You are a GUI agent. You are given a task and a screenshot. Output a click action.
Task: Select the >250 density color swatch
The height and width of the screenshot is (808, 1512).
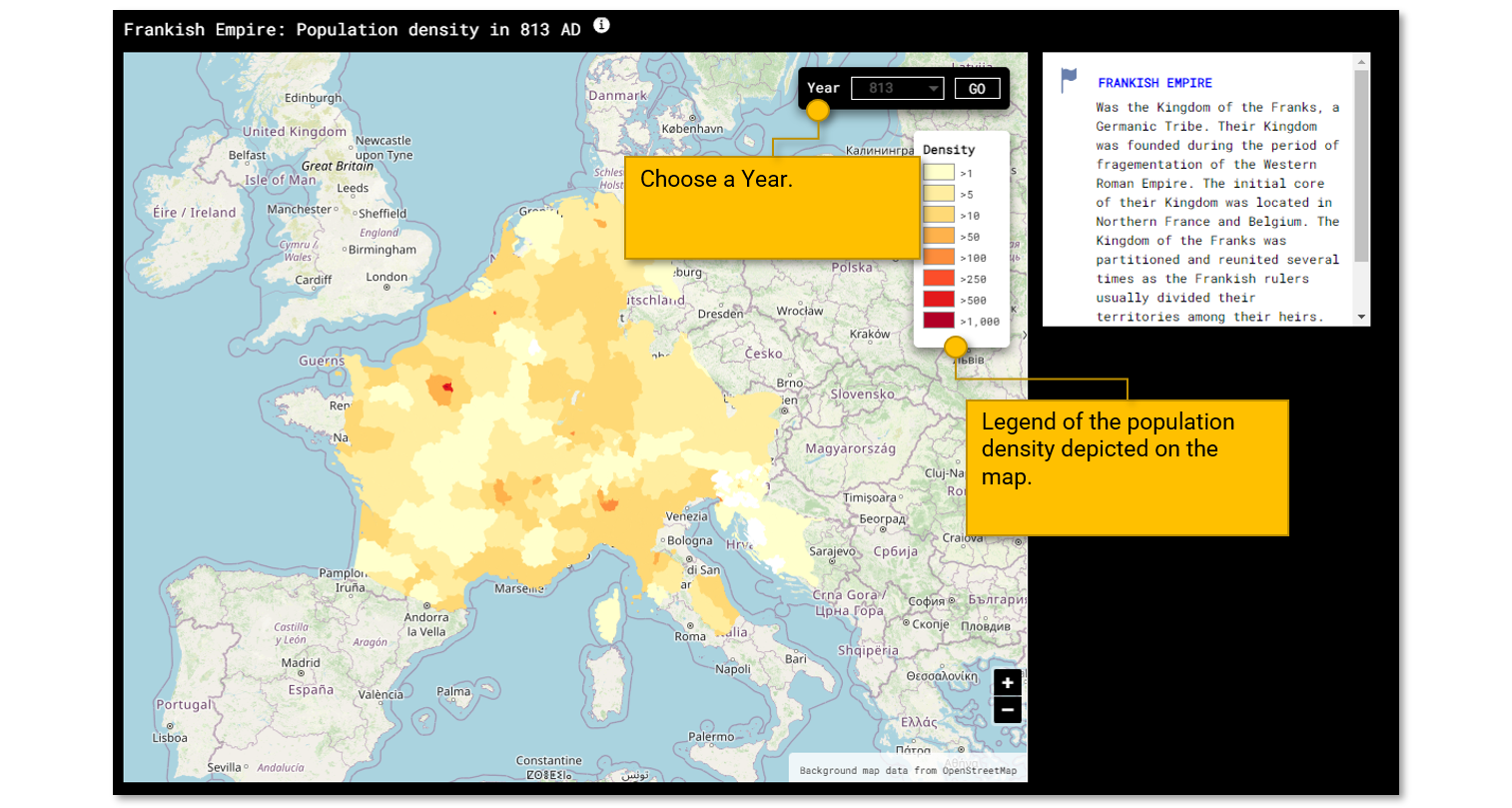[939, 279]
